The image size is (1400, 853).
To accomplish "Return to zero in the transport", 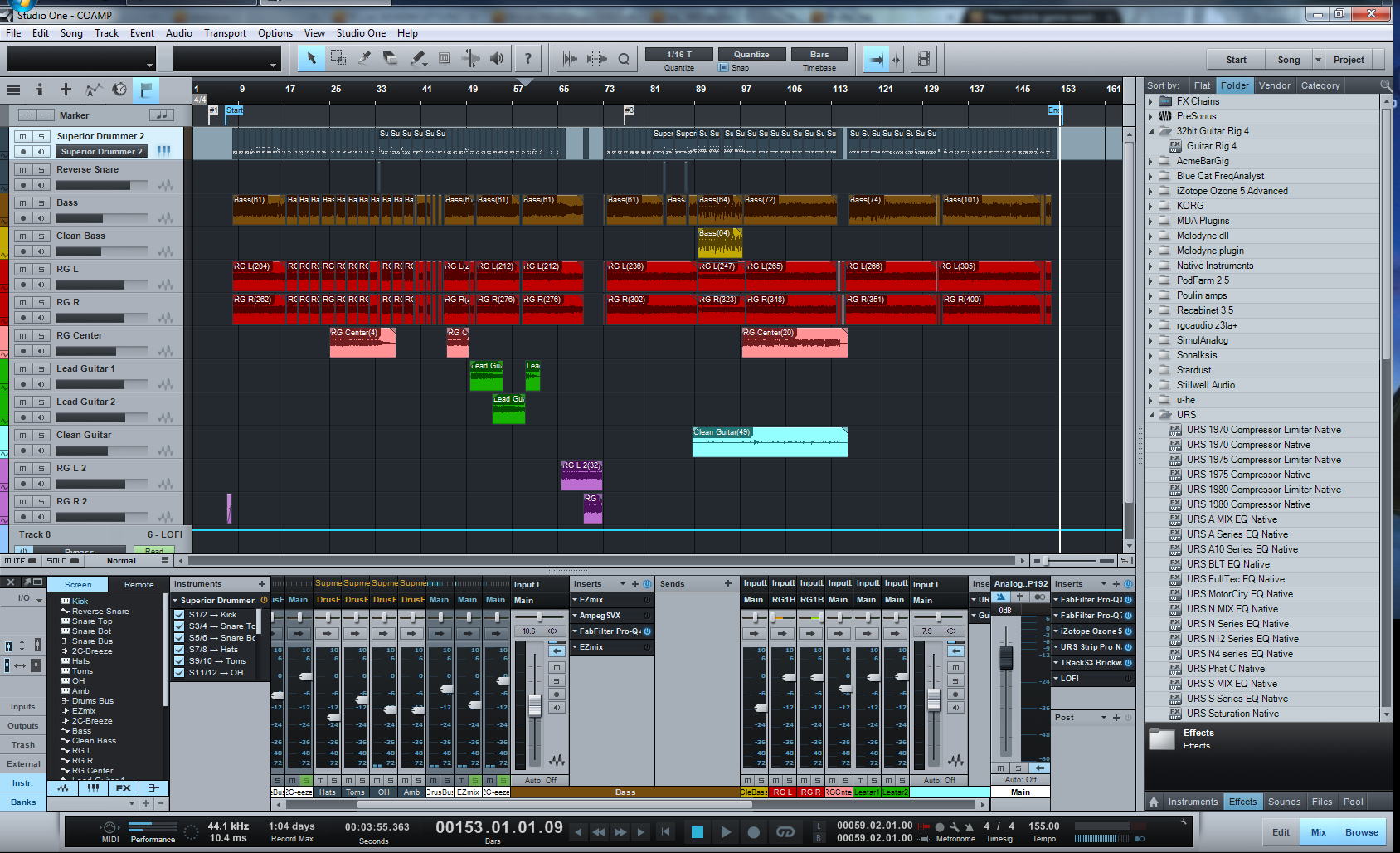I will point(665,831).
